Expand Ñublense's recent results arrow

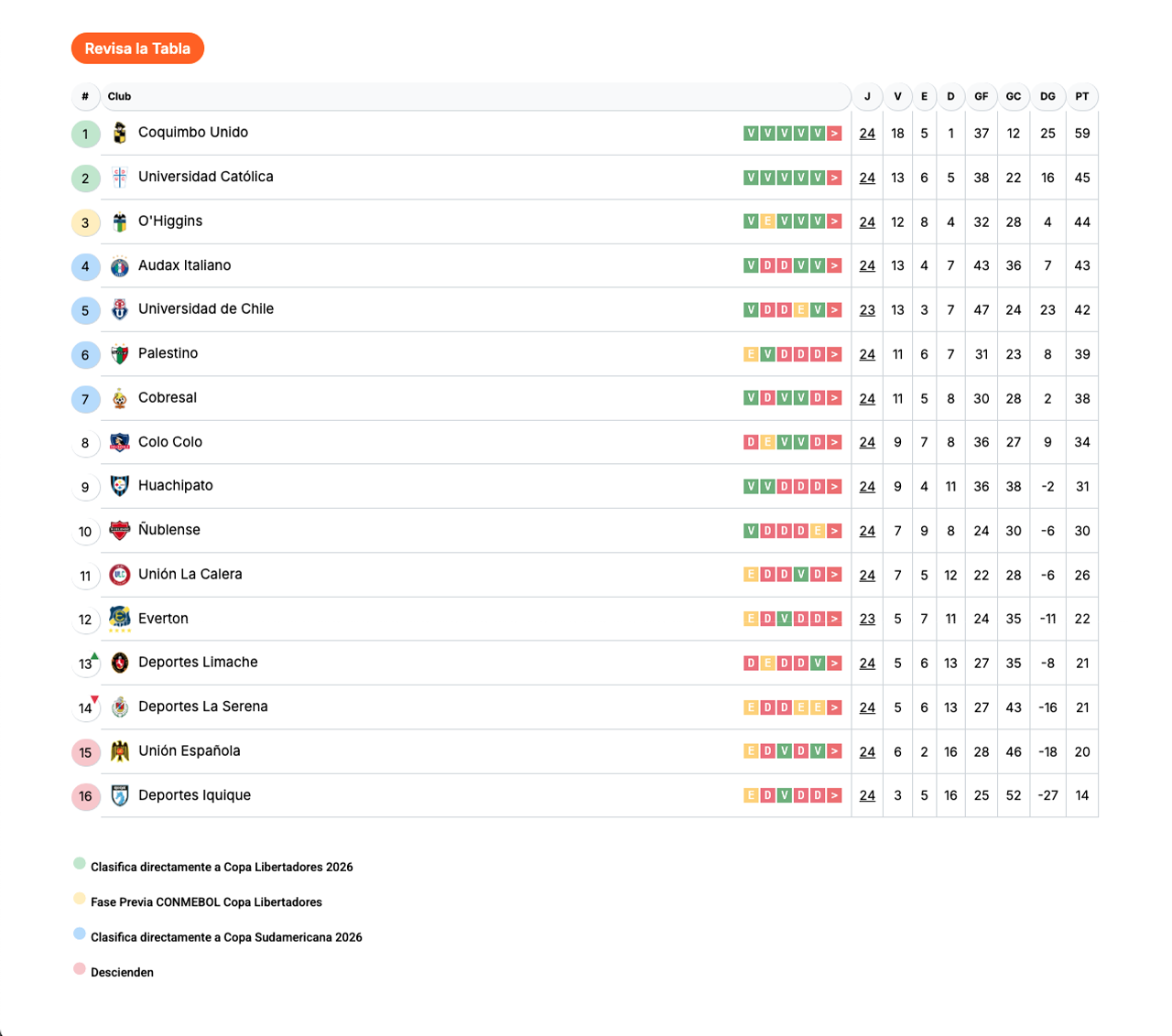tap(834, 531)
